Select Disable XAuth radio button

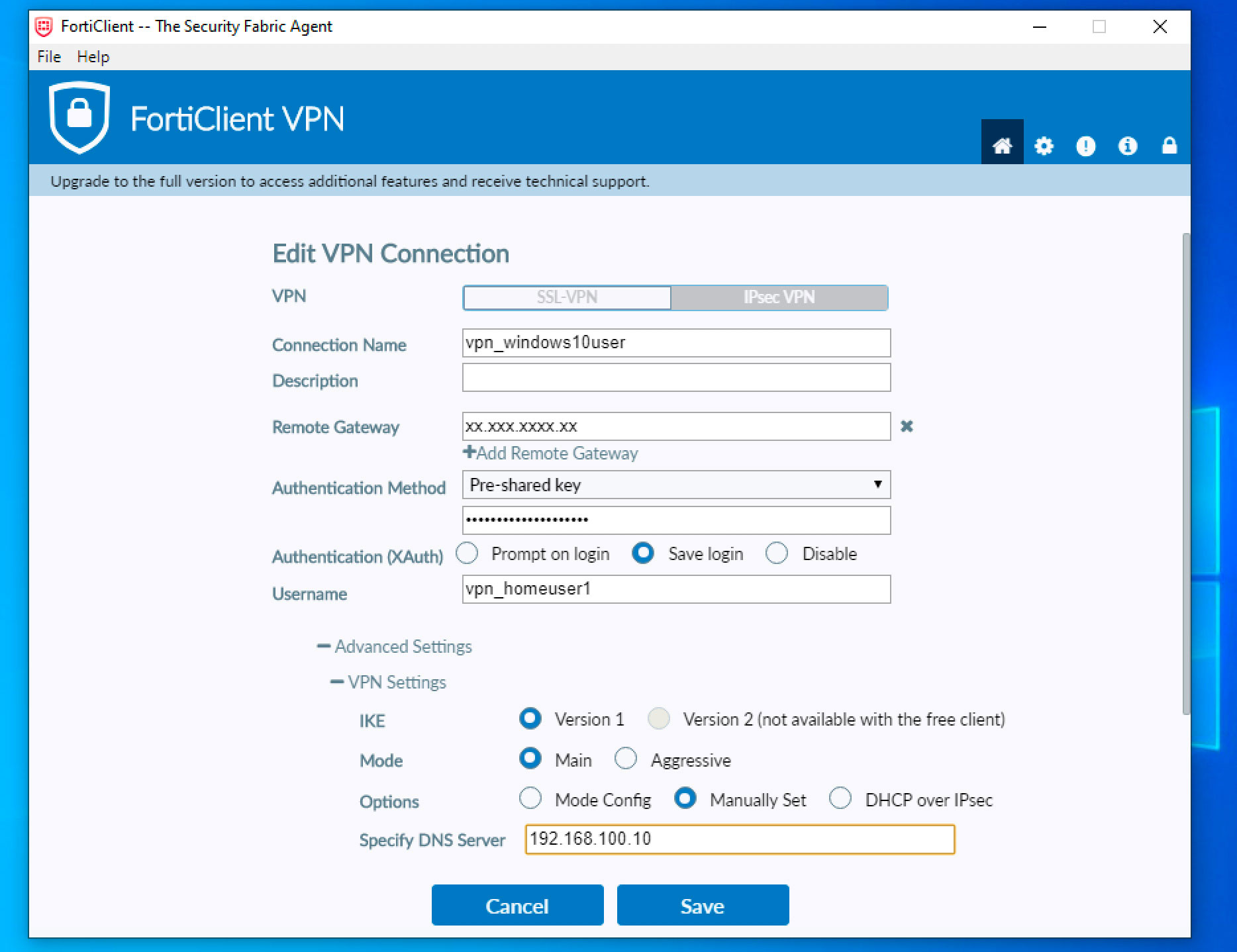pyautogui.click(x=777, y=553)
